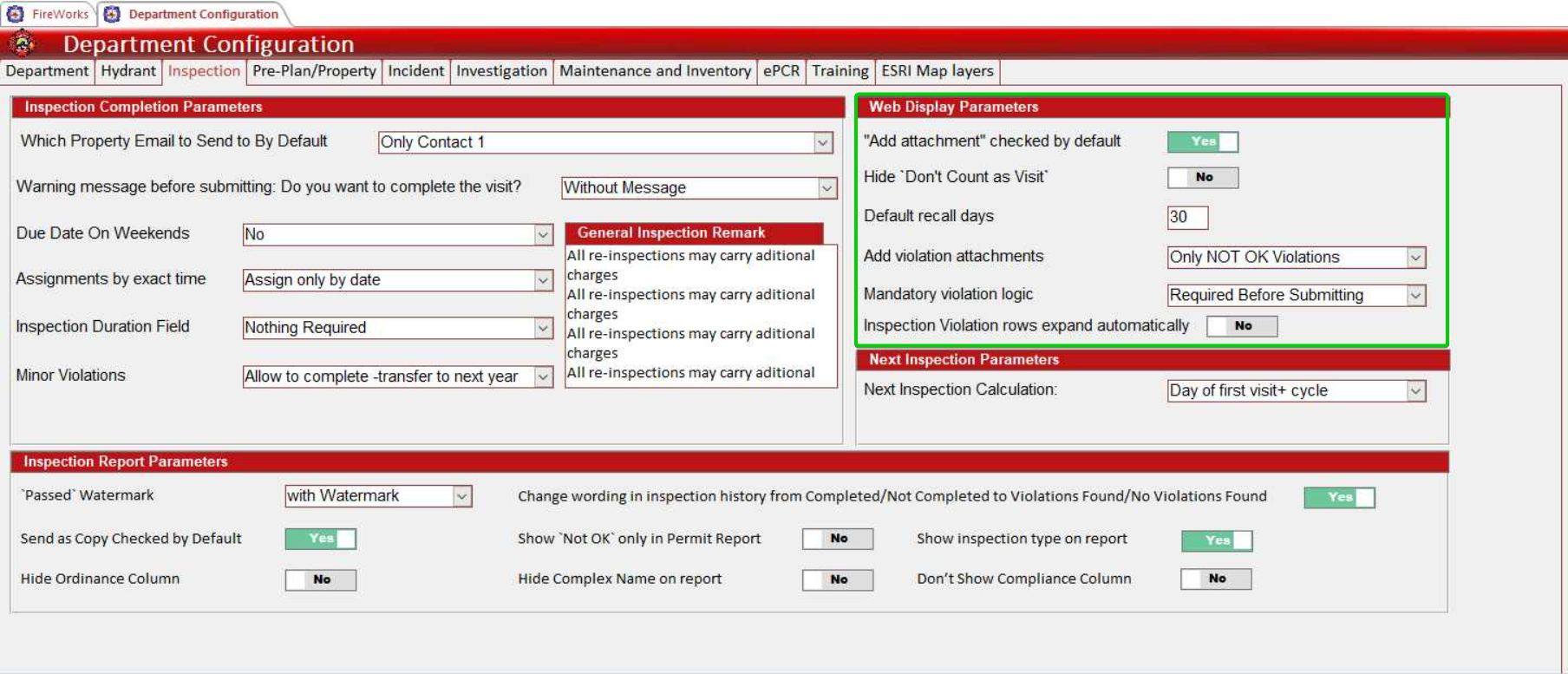The height and width of the screenshot is (674, 1568).
Task: Expand the Next Inspection Calculation dropdown
Action: click(x=1415, y=390)
